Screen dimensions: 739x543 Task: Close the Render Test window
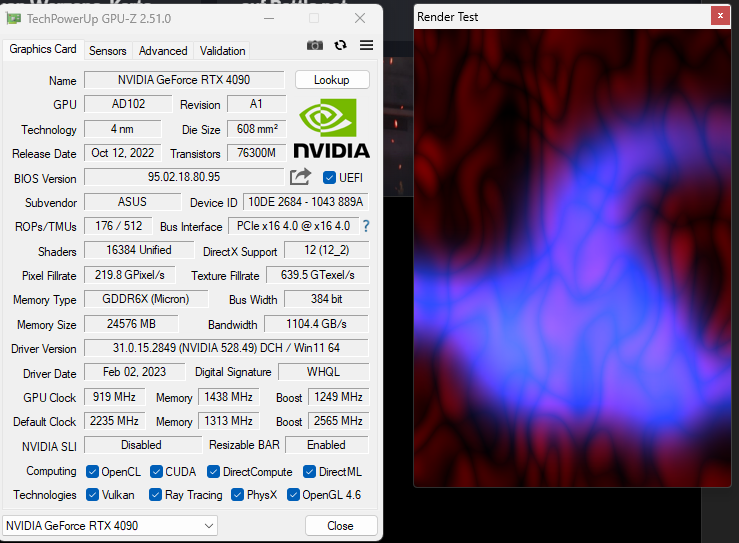pyautogui.click(x=720, y=16)
